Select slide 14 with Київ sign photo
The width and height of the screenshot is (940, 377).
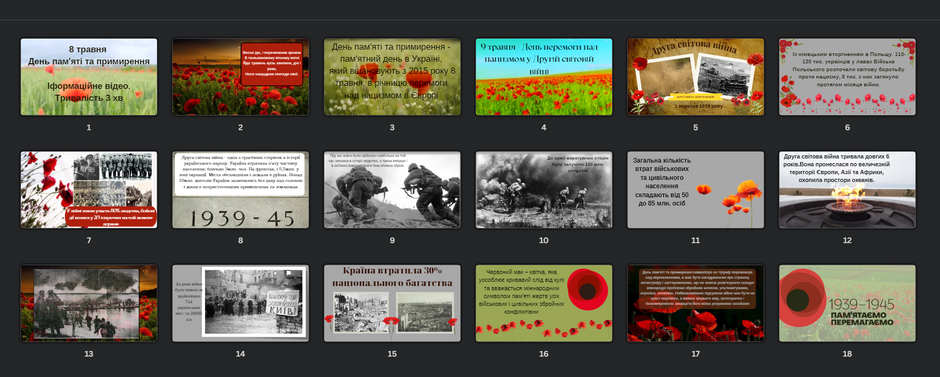pos(240,303)
